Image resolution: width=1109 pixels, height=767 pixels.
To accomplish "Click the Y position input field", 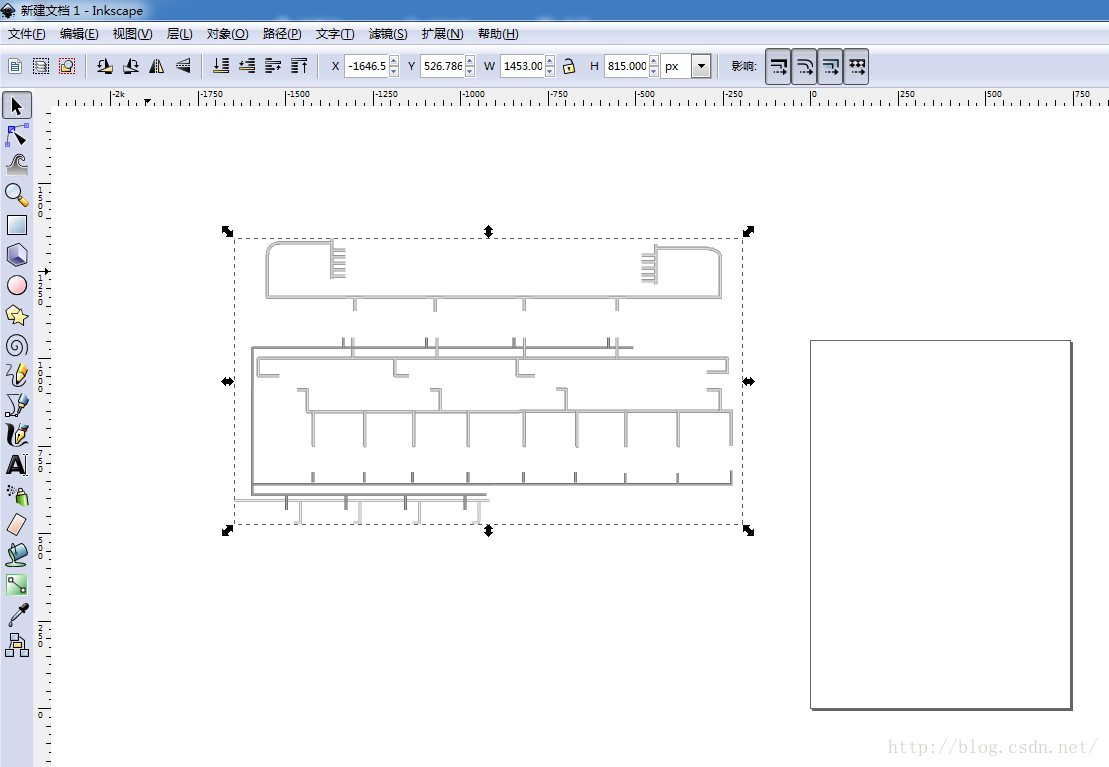I will (x=443, y=67).
